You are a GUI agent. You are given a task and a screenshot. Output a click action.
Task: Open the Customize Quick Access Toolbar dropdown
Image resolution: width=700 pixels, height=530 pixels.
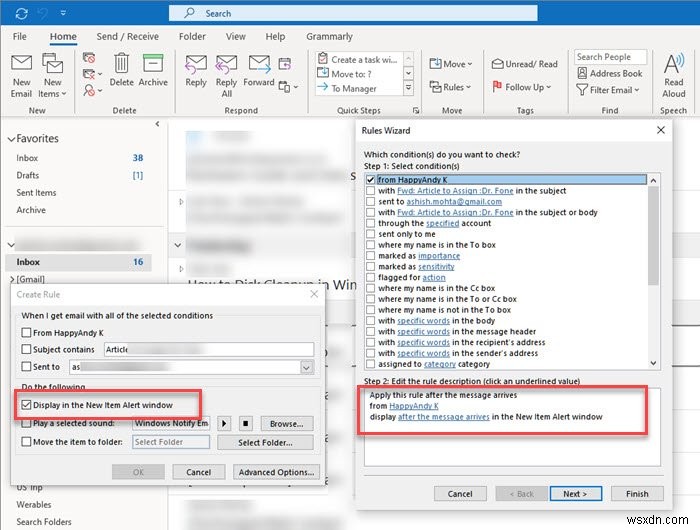coord(63,13)
